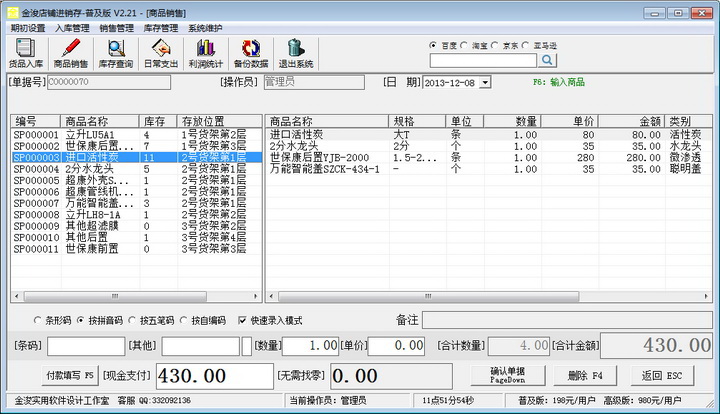The image size is (720, 414).
Task: Click the product list horizontal scrollbar
Action: pyautogui.click(x=115, y=297)
